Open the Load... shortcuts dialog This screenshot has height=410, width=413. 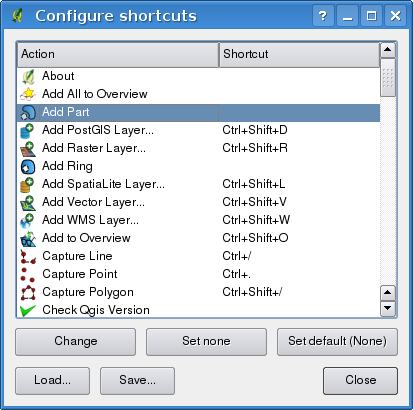(x=53, y=380)
